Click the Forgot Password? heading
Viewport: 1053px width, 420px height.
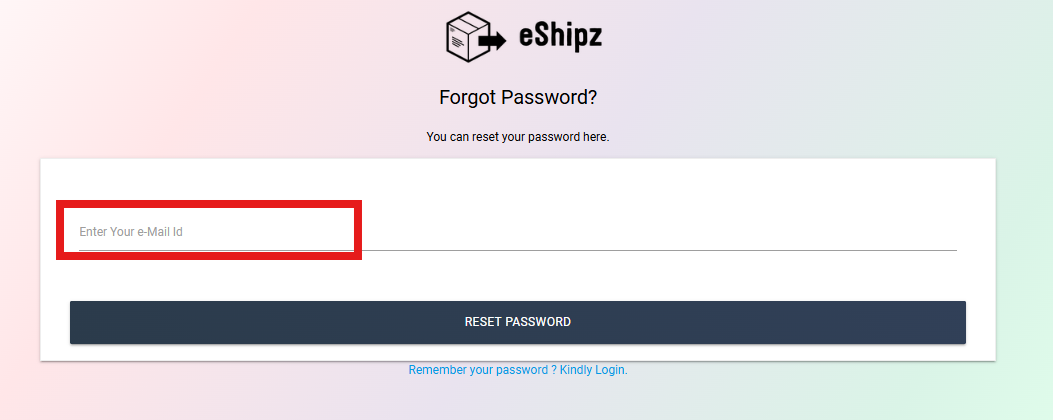tap(518, 97)
